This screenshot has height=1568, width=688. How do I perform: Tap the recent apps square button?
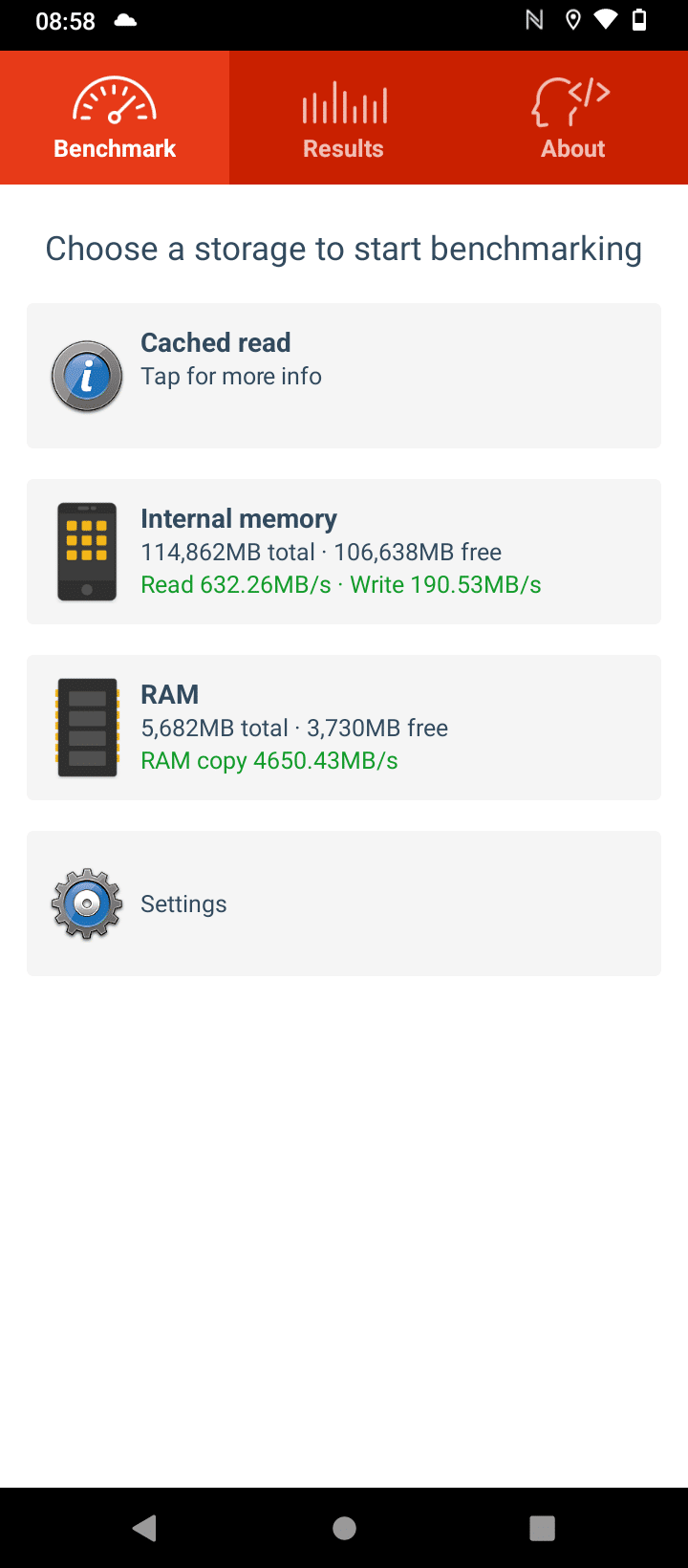(x=543, y=1528)
